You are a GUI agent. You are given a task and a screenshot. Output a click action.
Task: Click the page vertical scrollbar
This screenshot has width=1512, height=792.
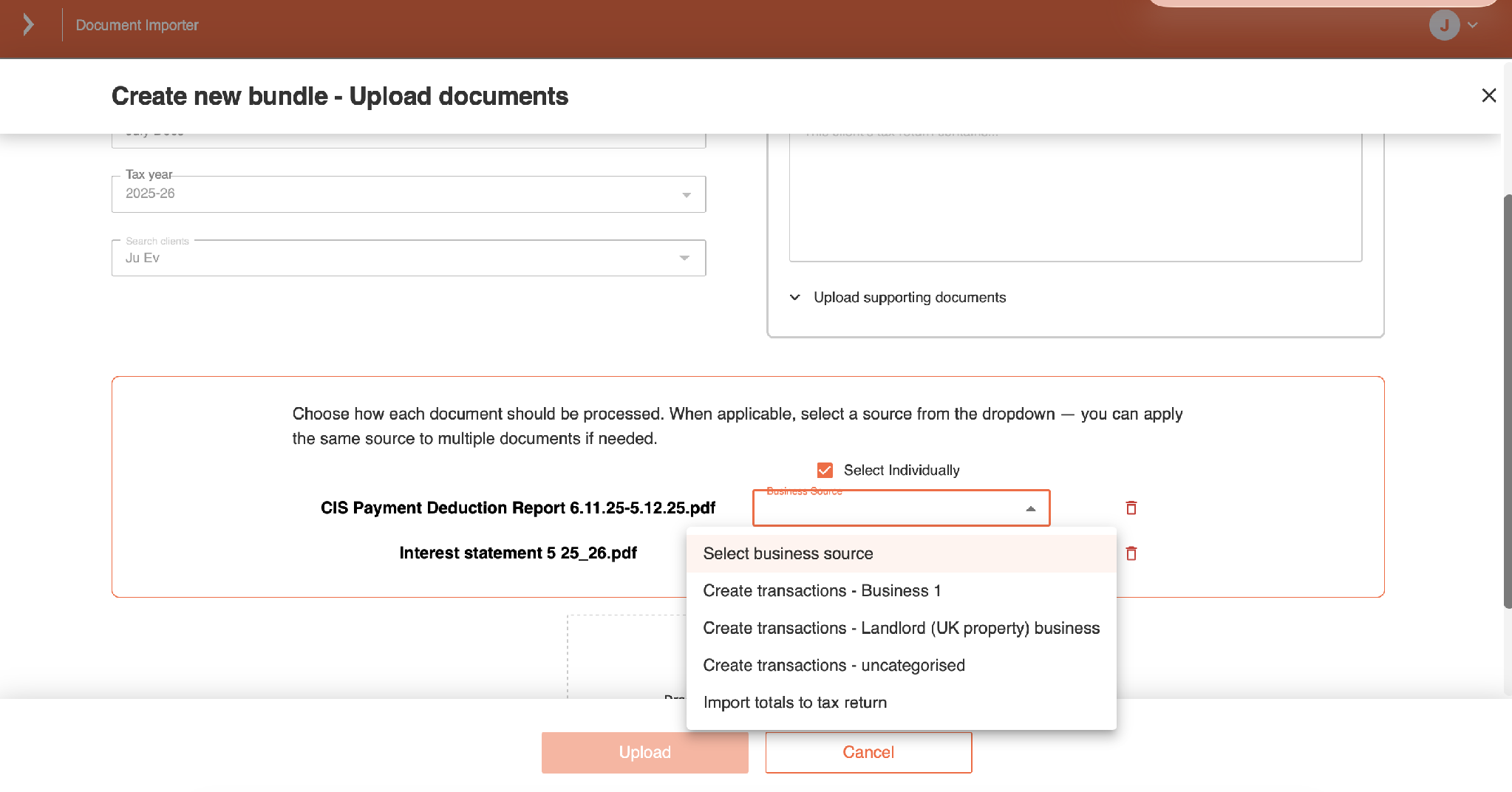coord(1507,401)
